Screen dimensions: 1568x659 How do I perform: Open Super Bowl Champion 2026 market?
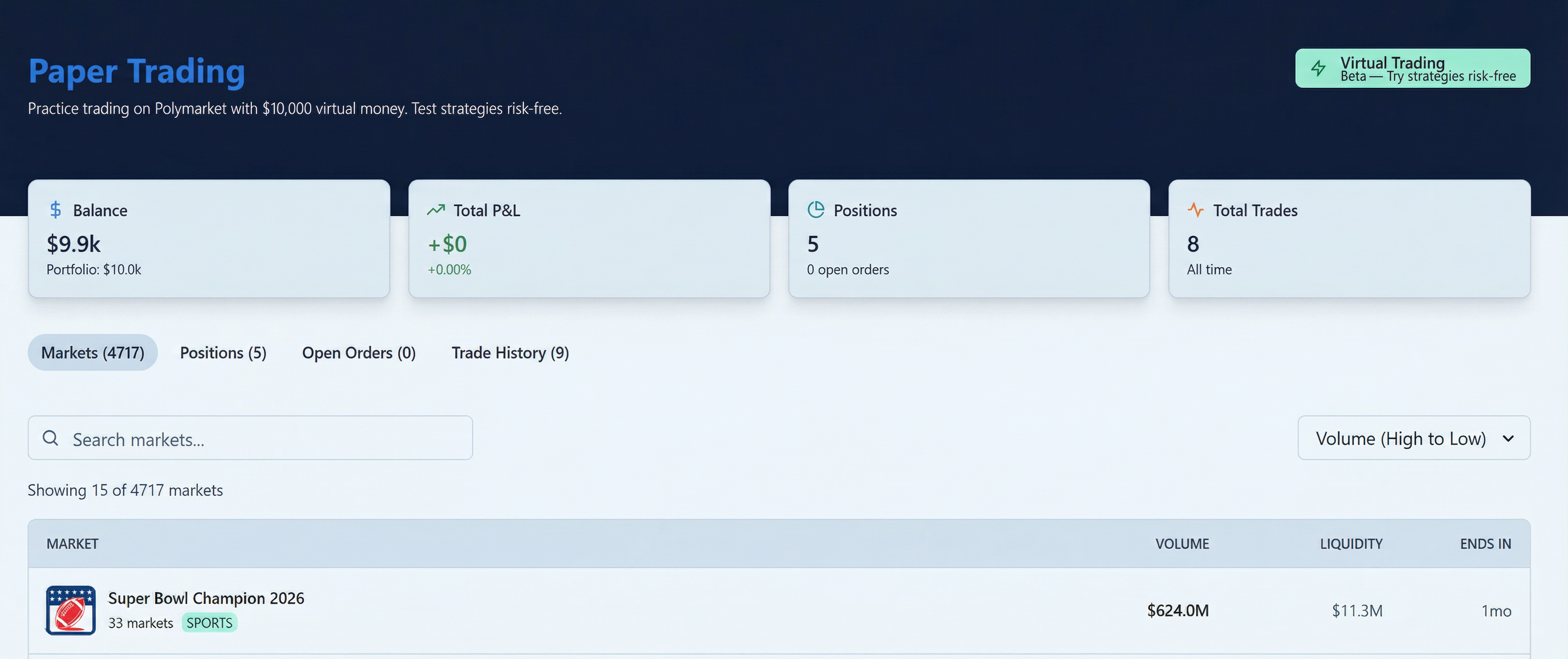coord(206,598)
